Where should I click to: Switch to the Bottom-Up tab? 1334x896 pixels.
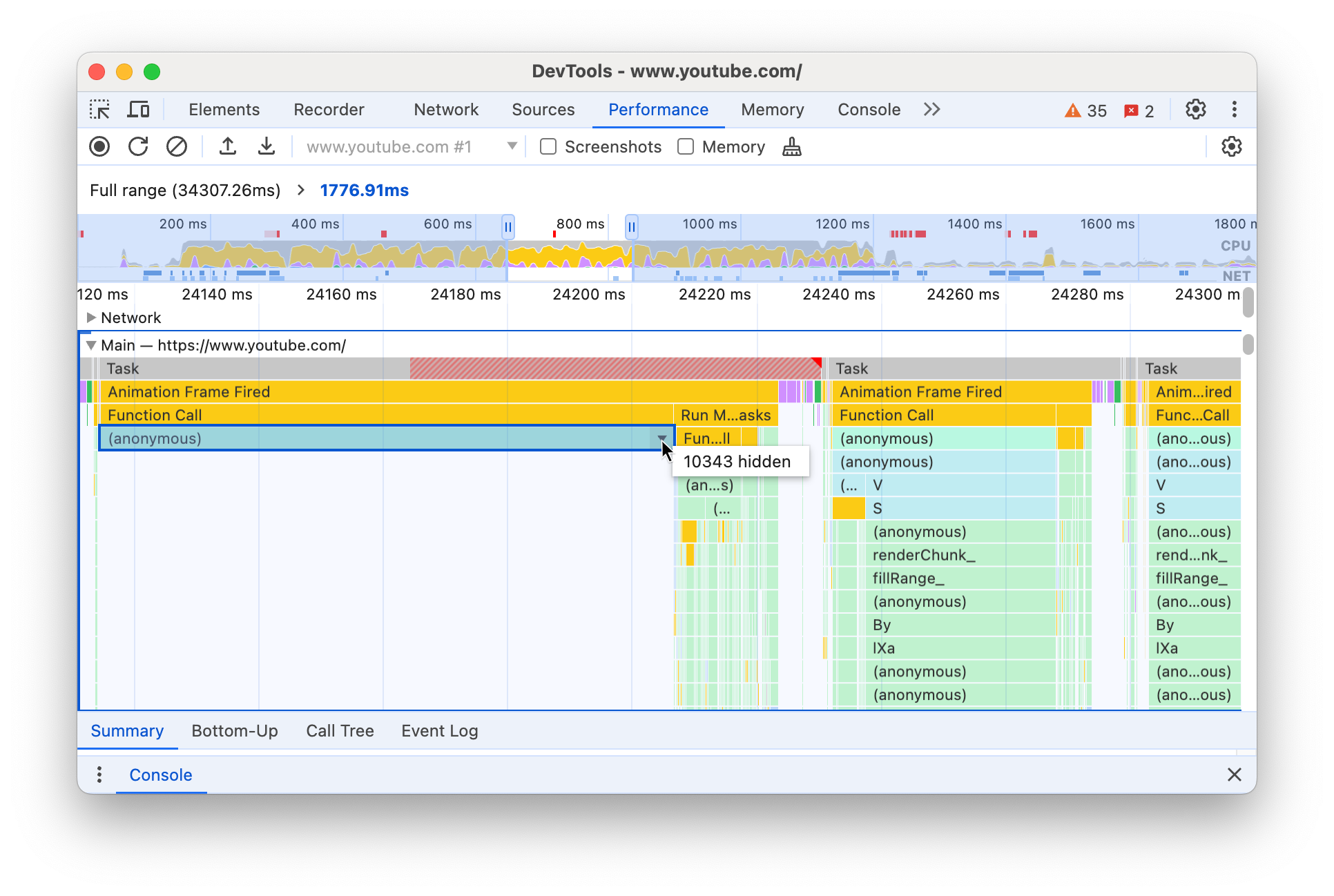point(234,731)
